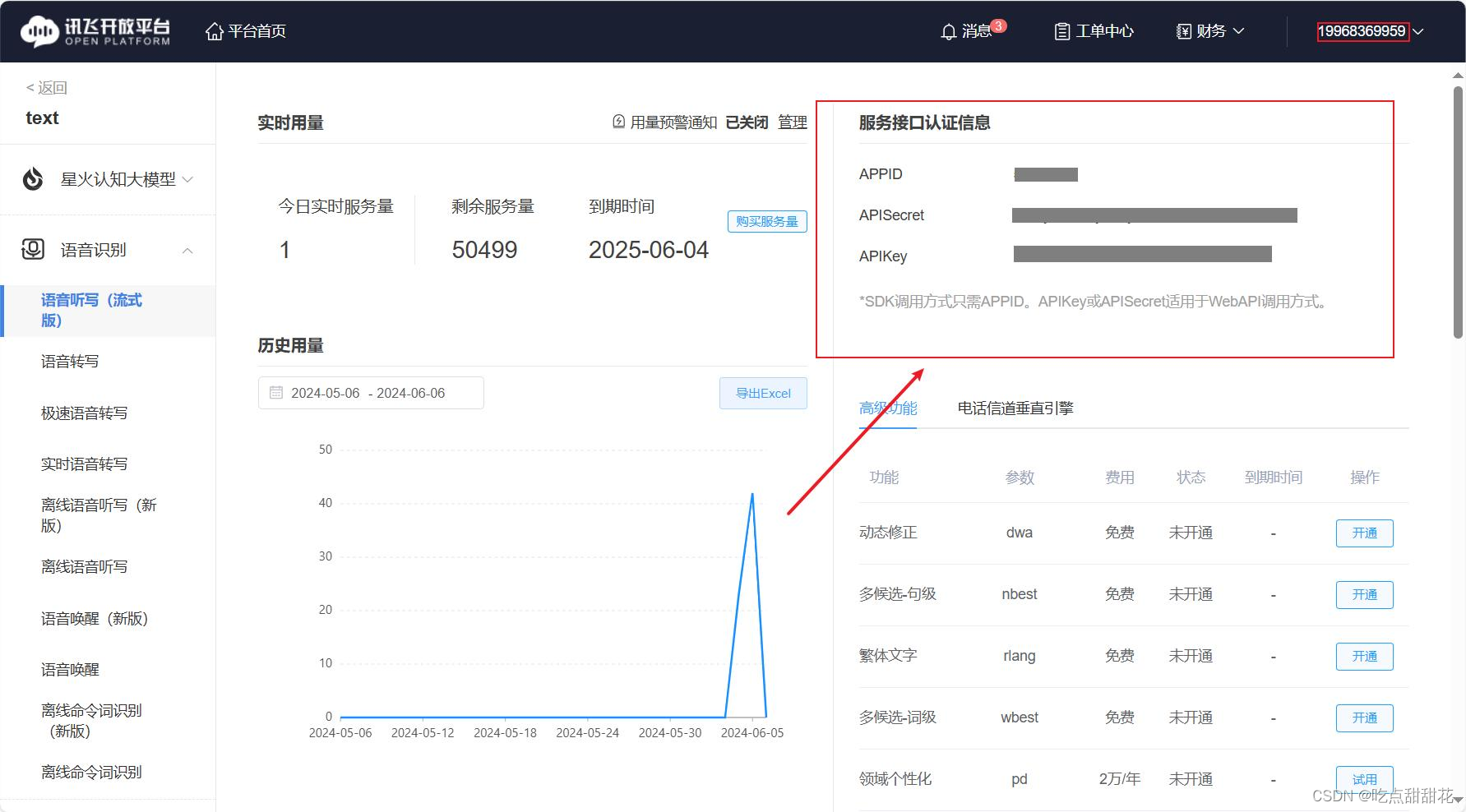This screenshot has height=812, width=1466.
Task: Click the 导出Excel button
Action: click(763, 393)
